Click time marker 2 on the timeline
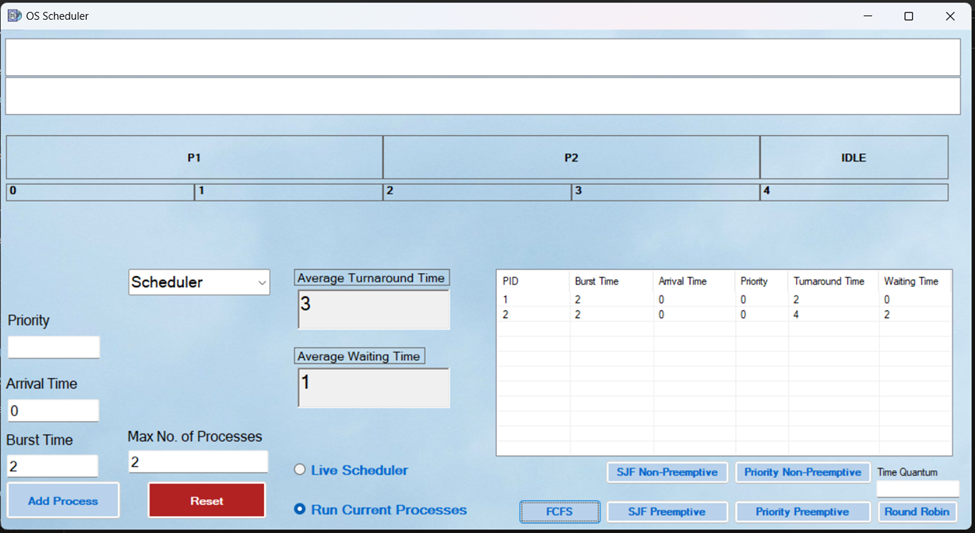 point(477,192)
